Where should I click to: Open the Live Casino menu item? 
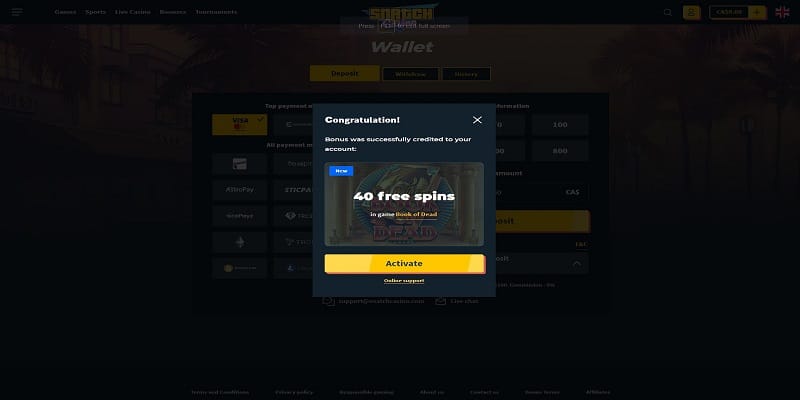click(133, 12)
